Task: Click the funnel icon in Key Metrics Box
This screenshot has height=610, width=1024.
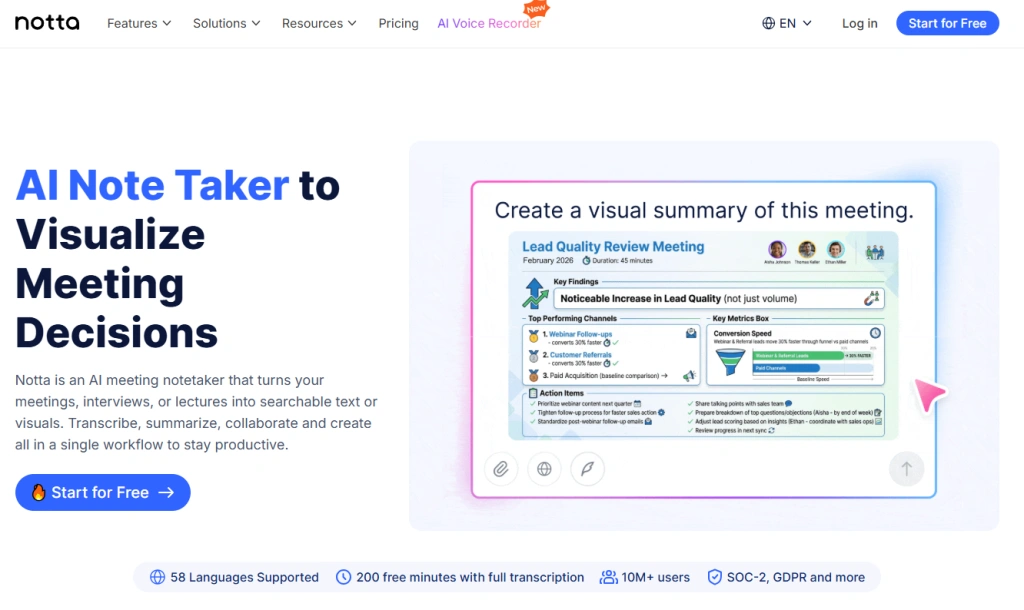Action: pos(730,361)
